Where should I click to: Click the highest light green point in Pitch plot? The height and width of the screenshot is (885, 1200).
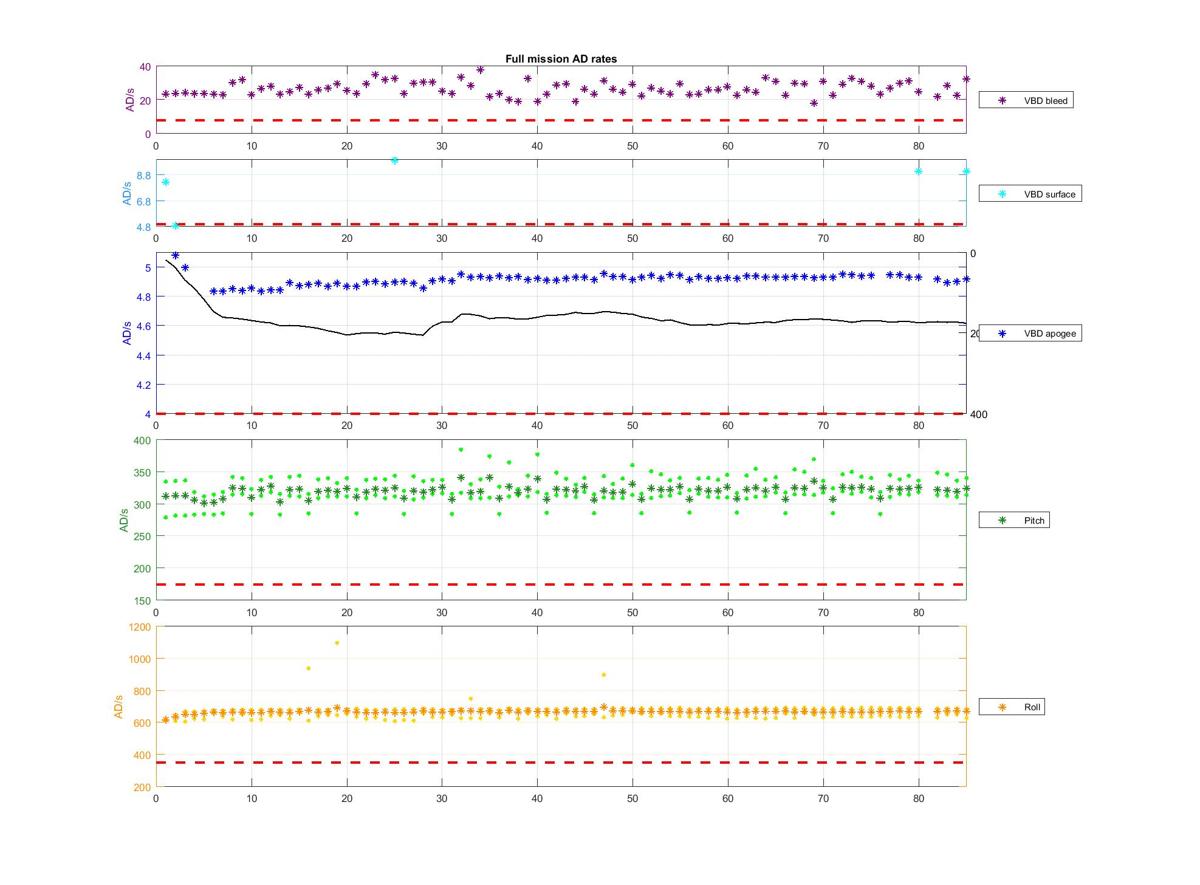461,450
